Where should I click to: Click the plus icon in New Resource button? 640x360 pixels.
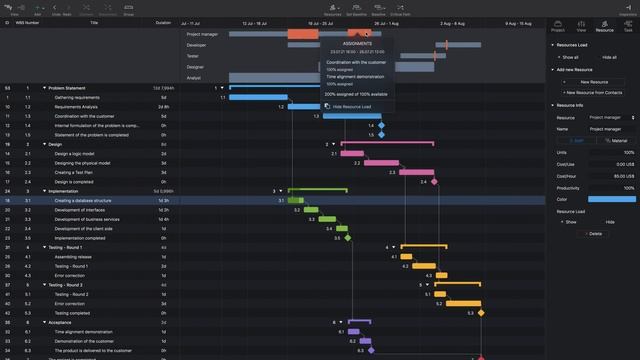click(x=564, y=82)
